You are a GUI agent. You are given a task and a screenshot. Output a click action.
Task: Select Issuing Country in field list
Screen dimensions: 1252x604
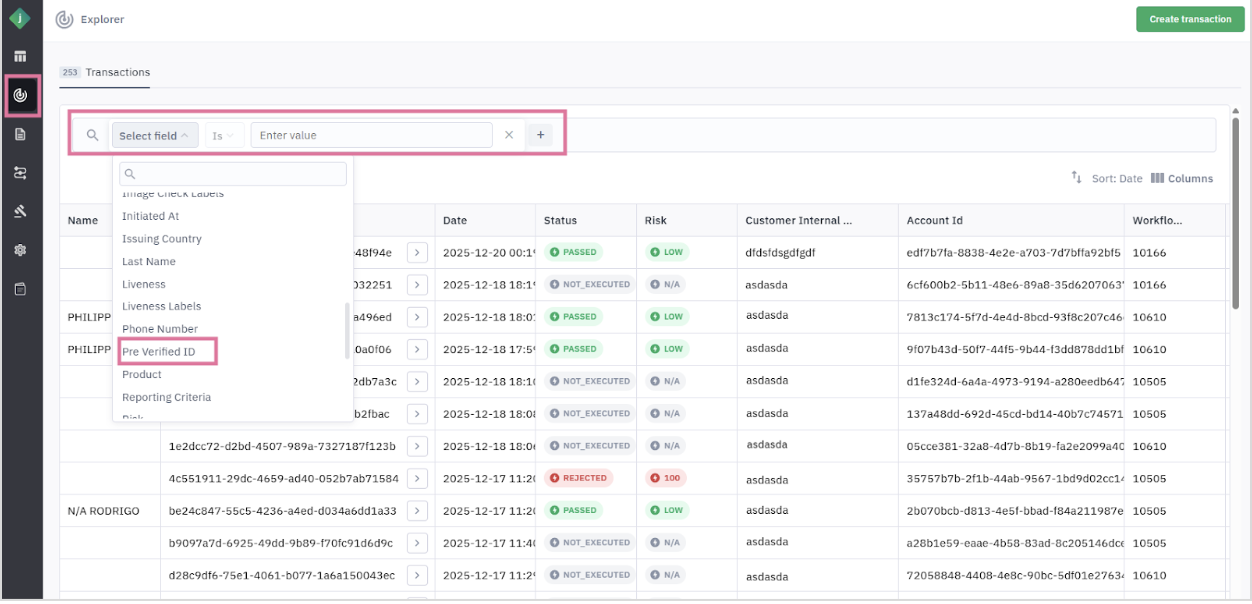pyautogui.click(x=162, y=239)
